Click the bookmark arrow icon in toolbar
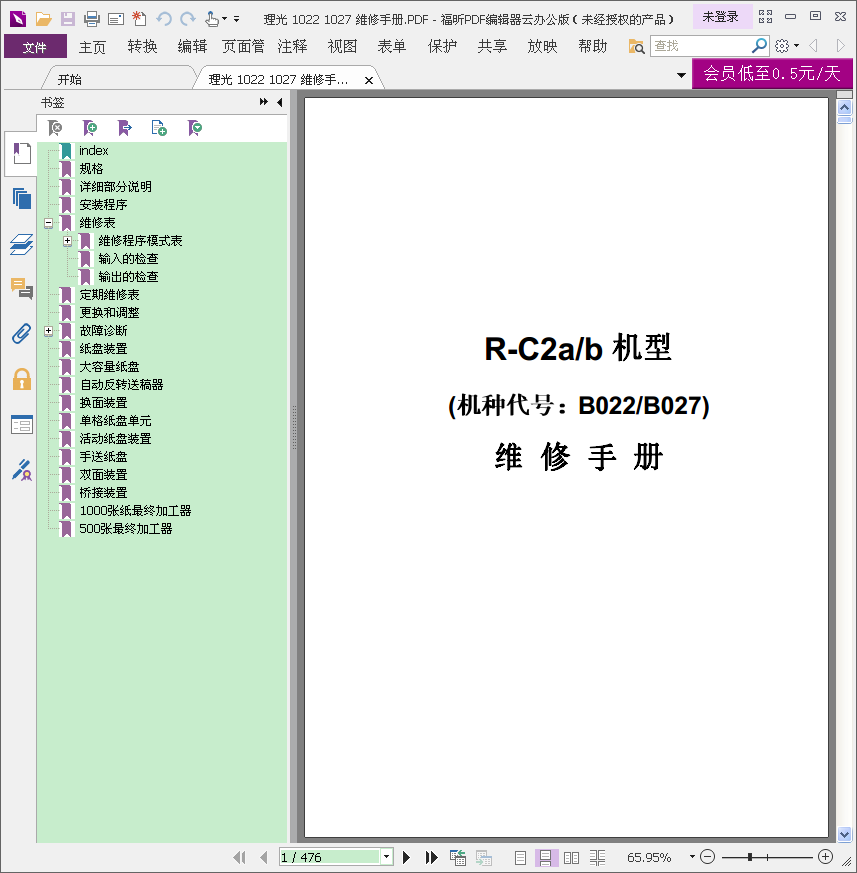The image size is (857, 873). 124,128
